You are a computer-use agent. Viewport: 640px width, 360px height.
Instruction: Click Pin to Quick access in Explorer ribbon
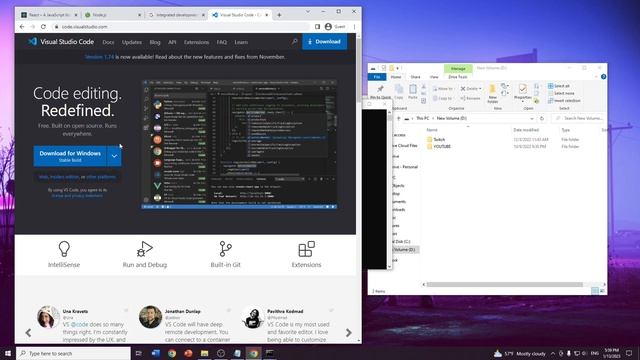tap(380, 92)
